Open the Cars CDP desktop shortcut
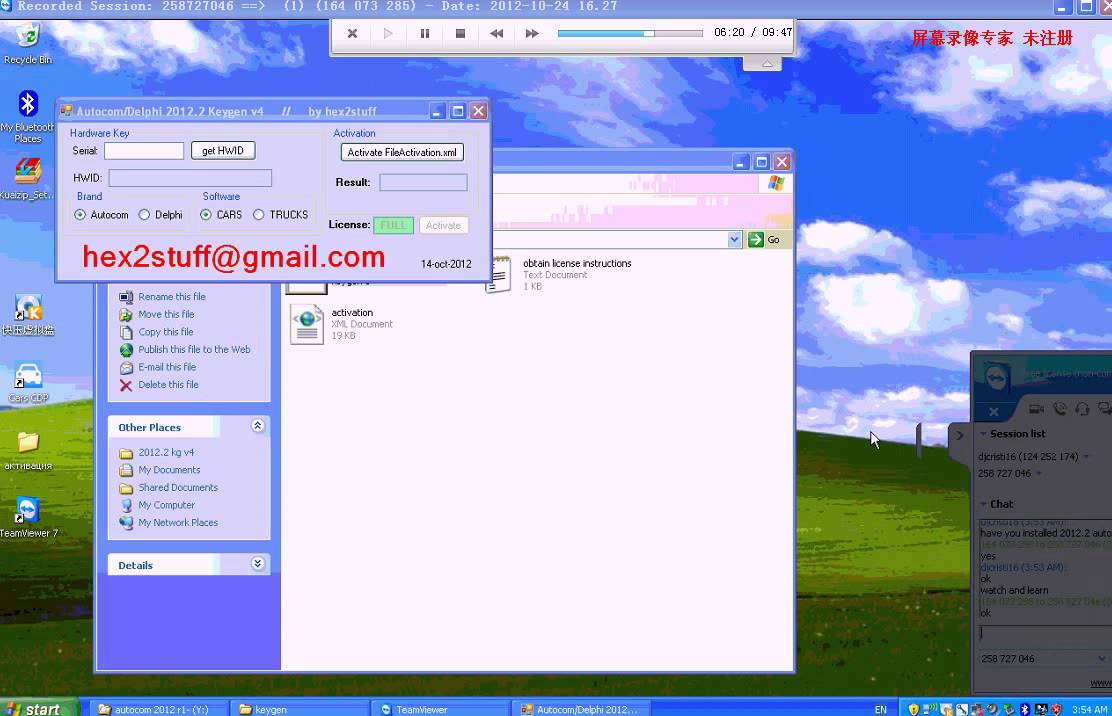The height and width of the screenshot is (716, 1112). click(x=28, y=383)
